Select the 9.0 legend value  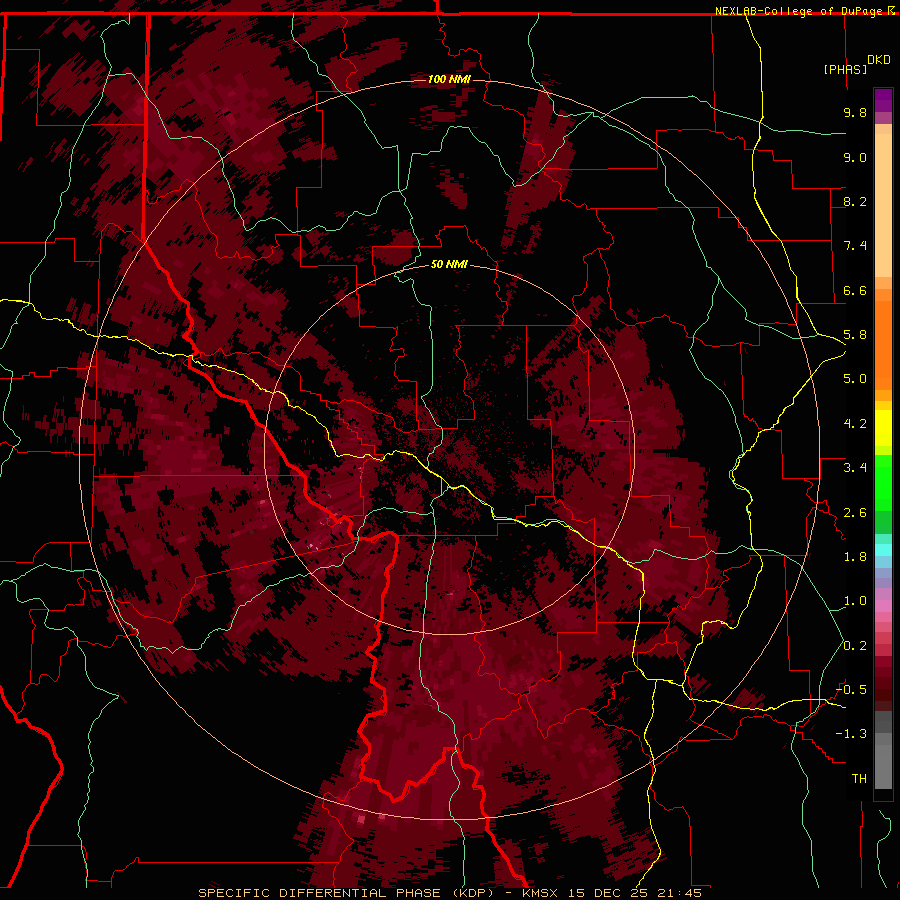855,157
